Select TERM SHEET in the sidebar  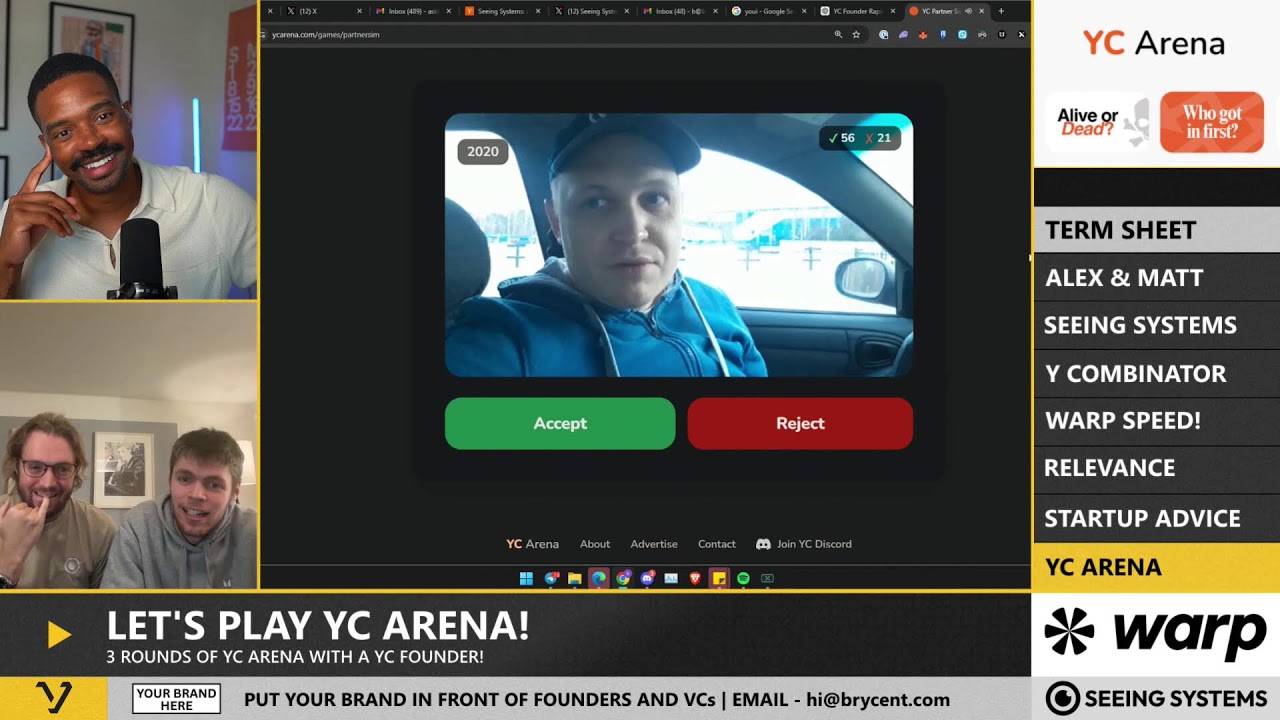tap(1157, 230)
